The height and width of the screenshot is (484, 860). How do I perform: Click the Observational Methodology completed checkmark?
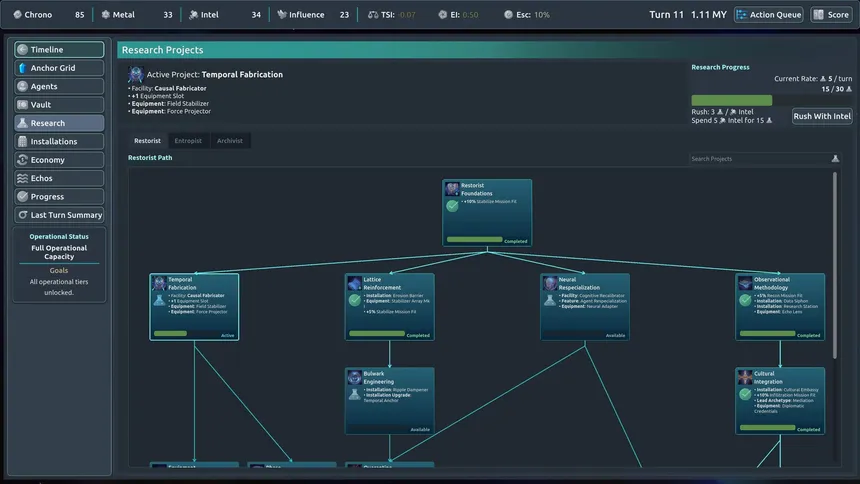tap(745, 300)
